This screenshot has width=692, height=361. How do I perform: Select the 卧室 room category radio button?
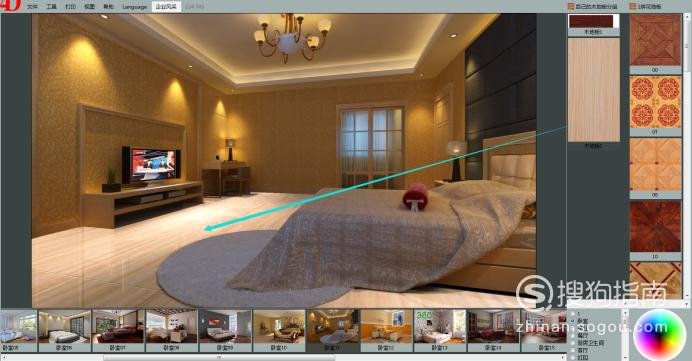click(573, 321)
